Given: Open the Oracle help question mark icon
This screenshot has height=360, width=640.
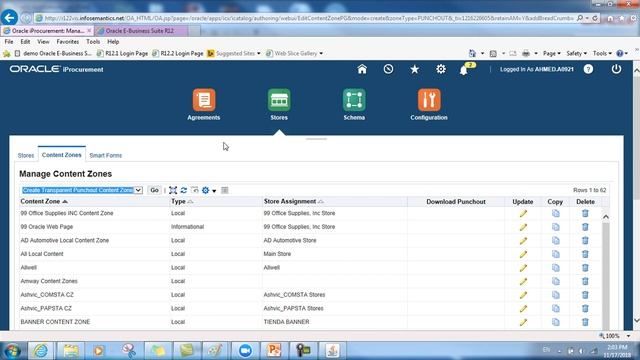Looking at the screenshot, I should [x=588, y=69].
